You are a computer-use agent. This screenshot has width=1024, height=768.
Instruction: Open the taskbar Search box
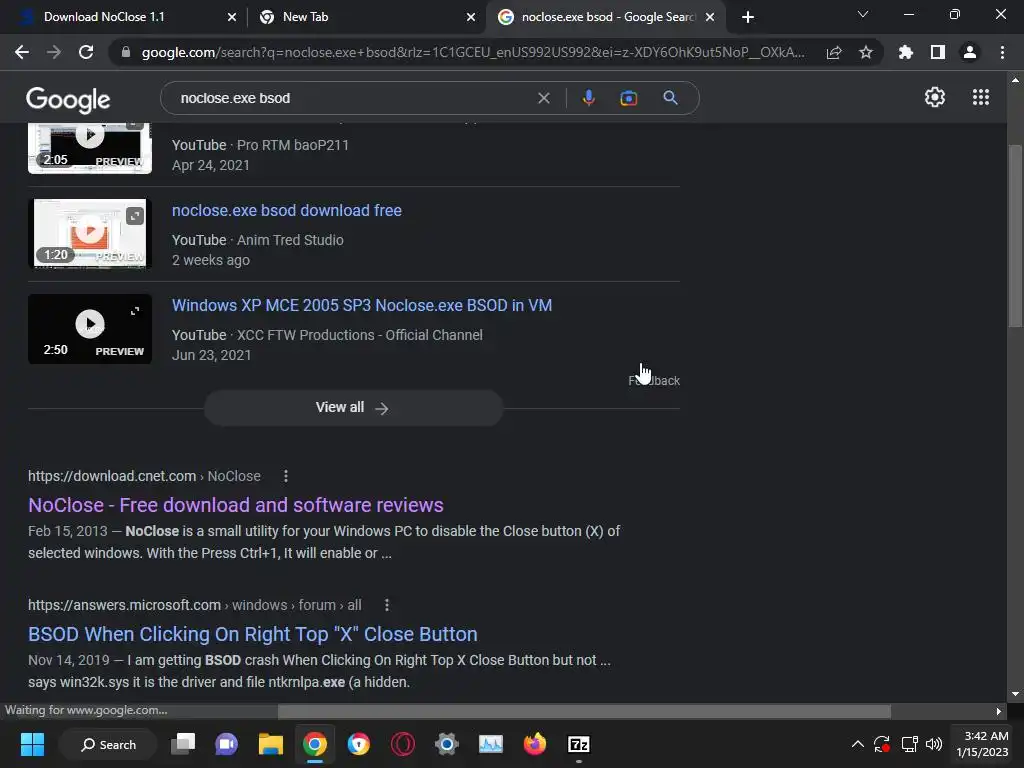108,744
